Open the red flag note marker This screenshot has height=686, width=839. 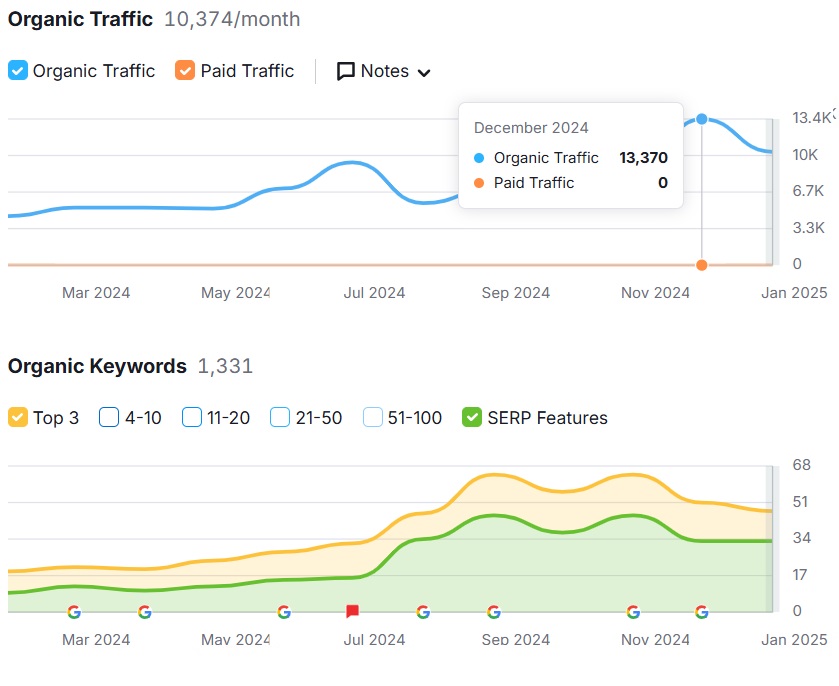(x=352, y=611)
